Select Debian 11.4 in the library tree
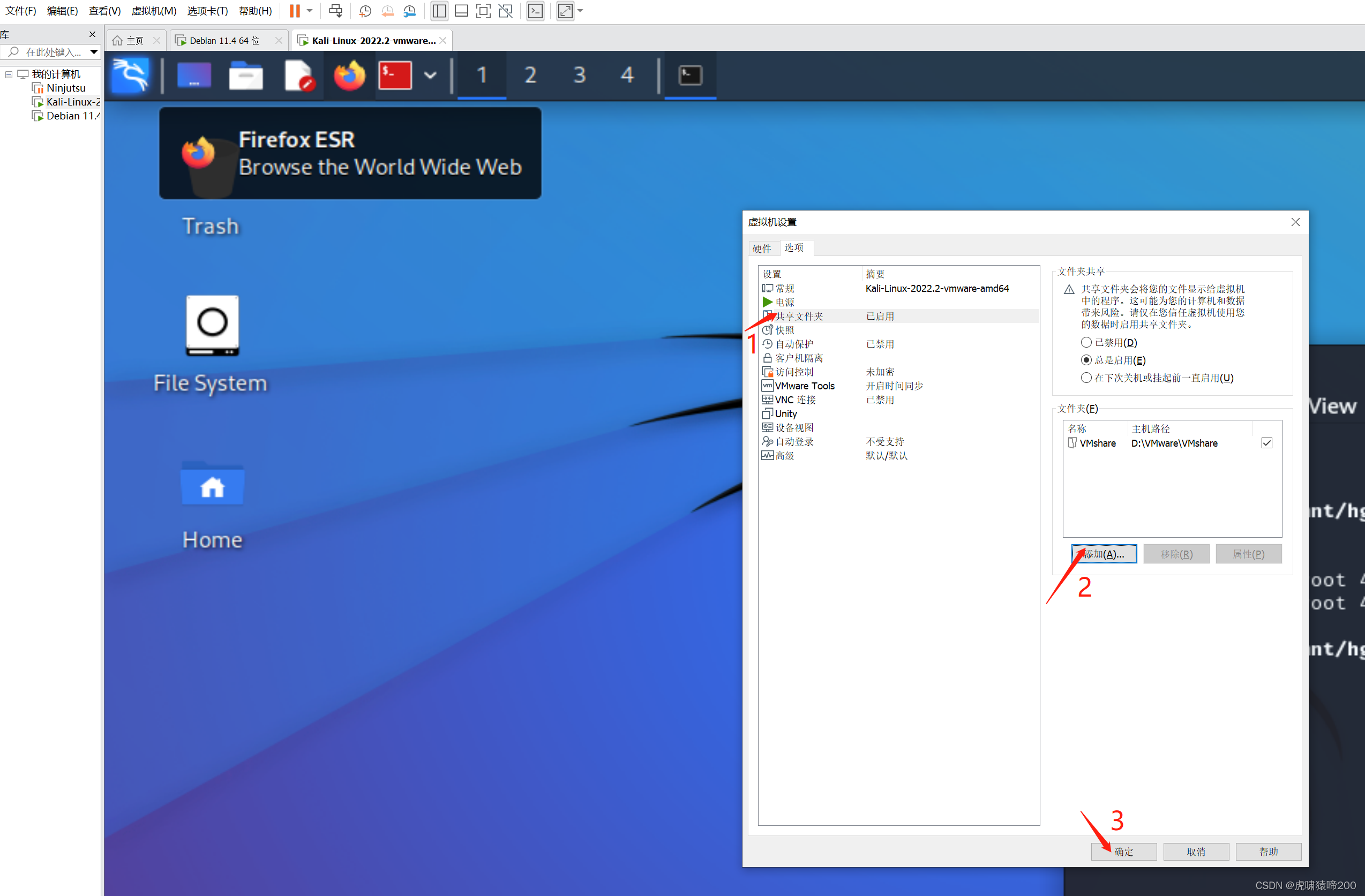 pyautogui.click(x=66, y=116)
